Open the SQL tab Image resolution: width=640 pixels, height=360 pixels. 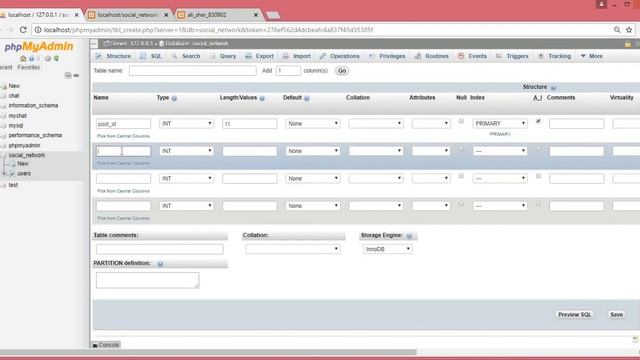(x=151, y=56)
